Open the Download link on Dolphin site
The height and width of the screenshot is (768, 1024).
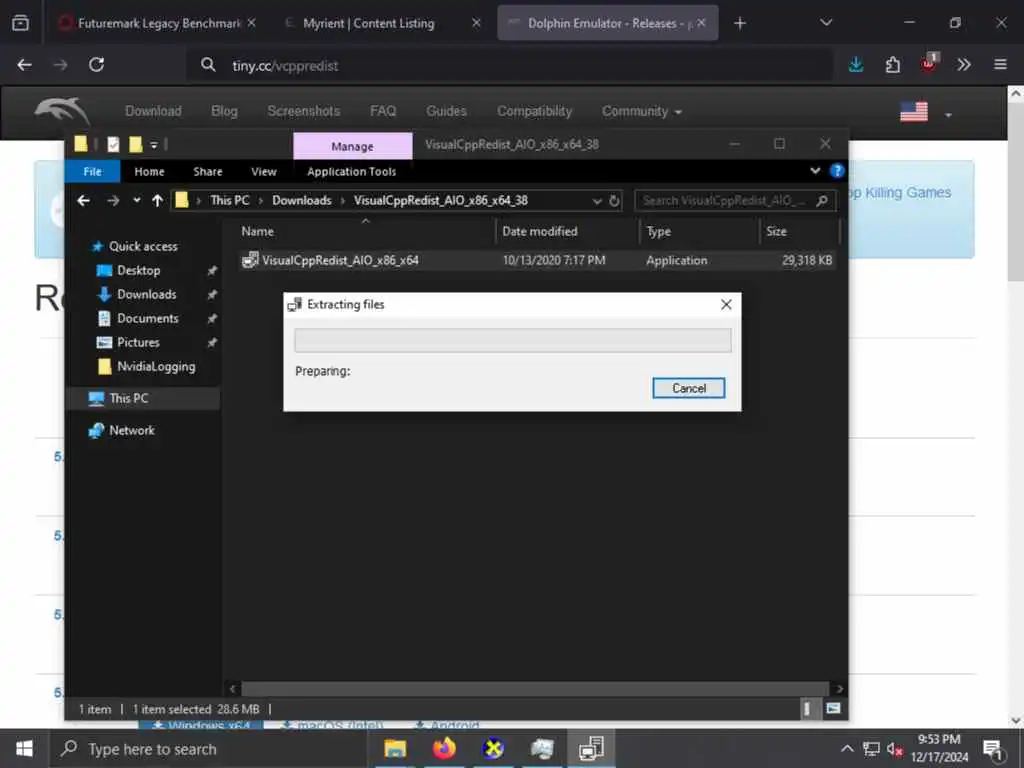(x=153, y=111)
